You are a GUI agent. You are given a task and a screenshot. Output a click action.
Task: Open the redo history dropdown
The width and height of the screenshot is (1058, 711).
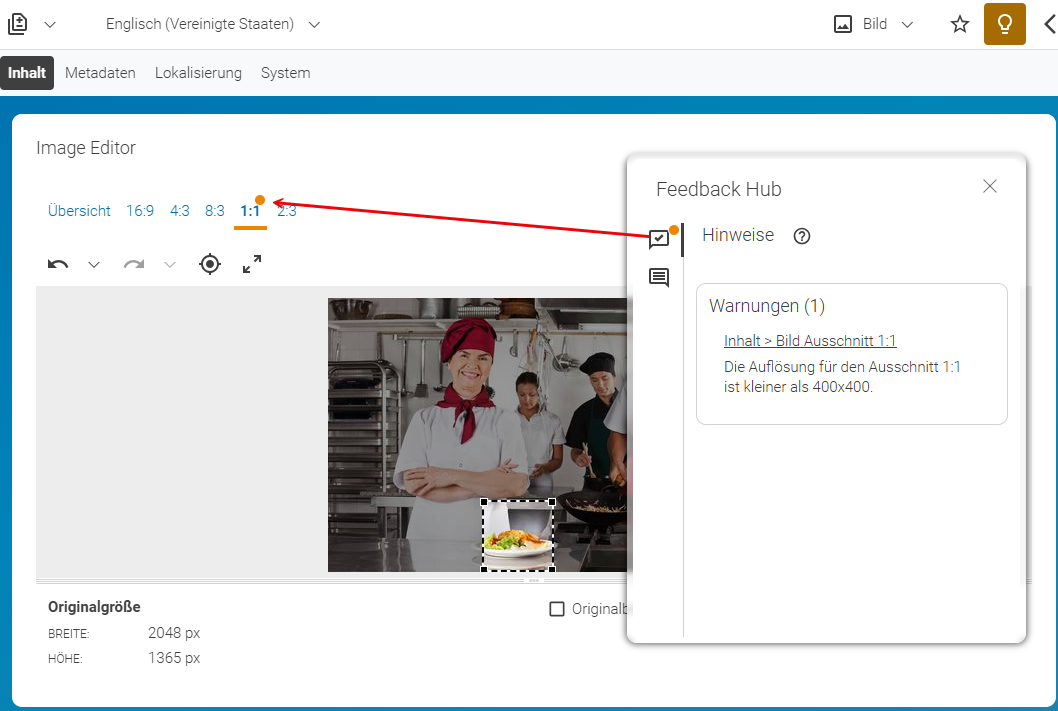pyautogui.click(x=170, y=264)
